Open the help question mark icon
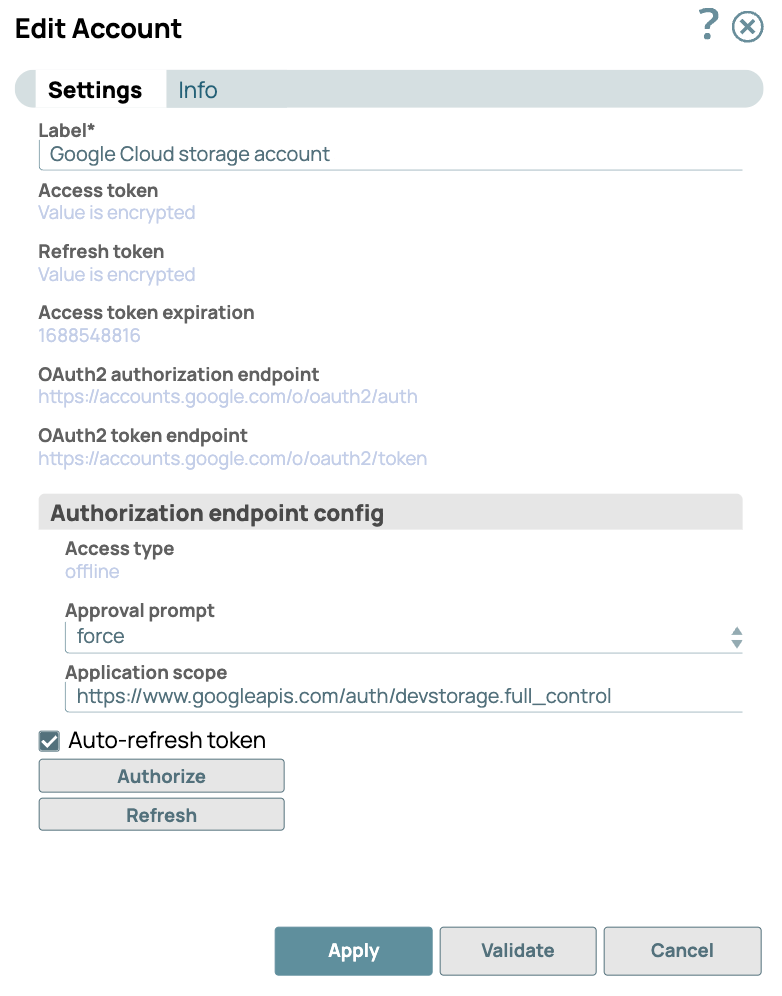Image resolution: width=782 pixels, height=996 pixels. 708,25
